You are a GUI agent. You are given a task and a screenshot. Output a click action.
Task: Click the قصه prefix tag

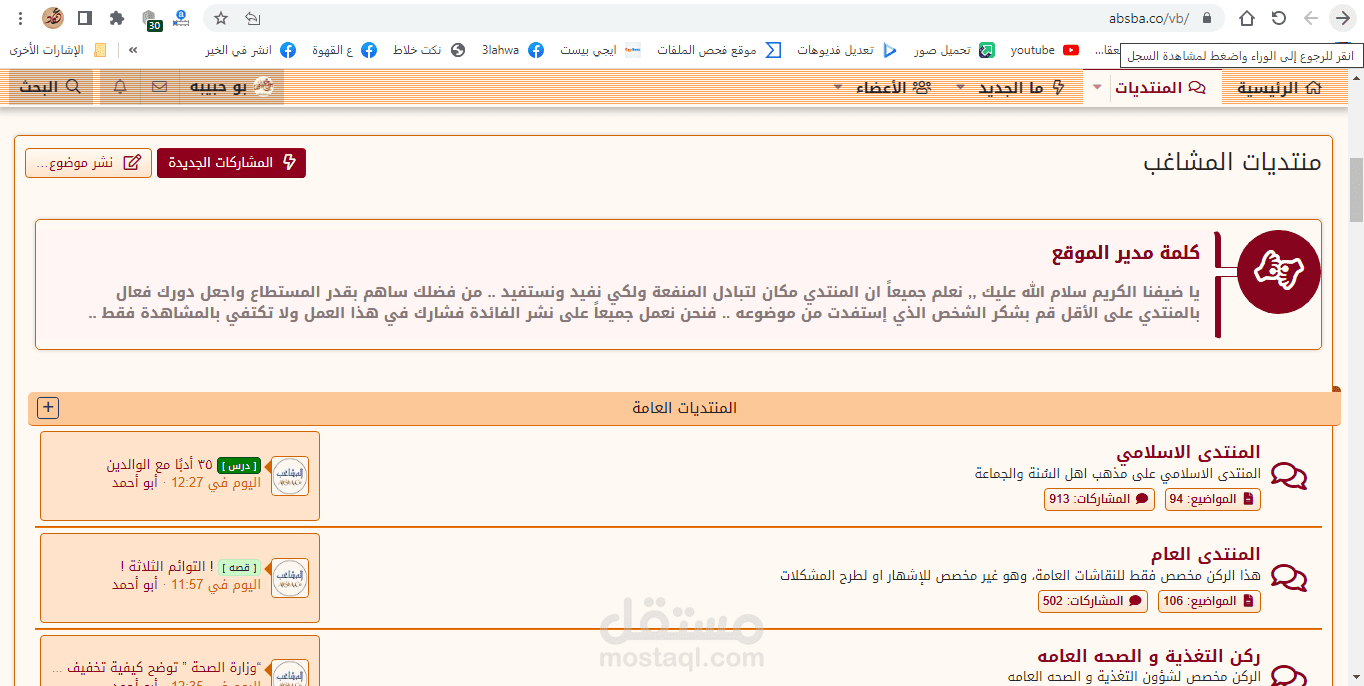tap(240, 568)
